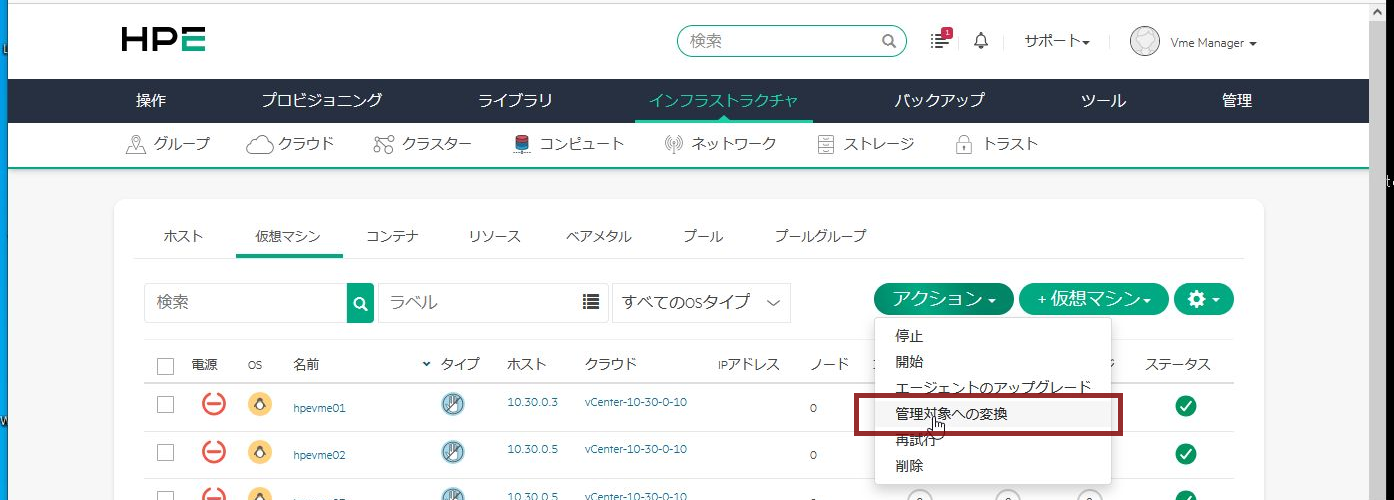
Task: Tick the checkbox for hpevme01
Action: click(166, 405)
